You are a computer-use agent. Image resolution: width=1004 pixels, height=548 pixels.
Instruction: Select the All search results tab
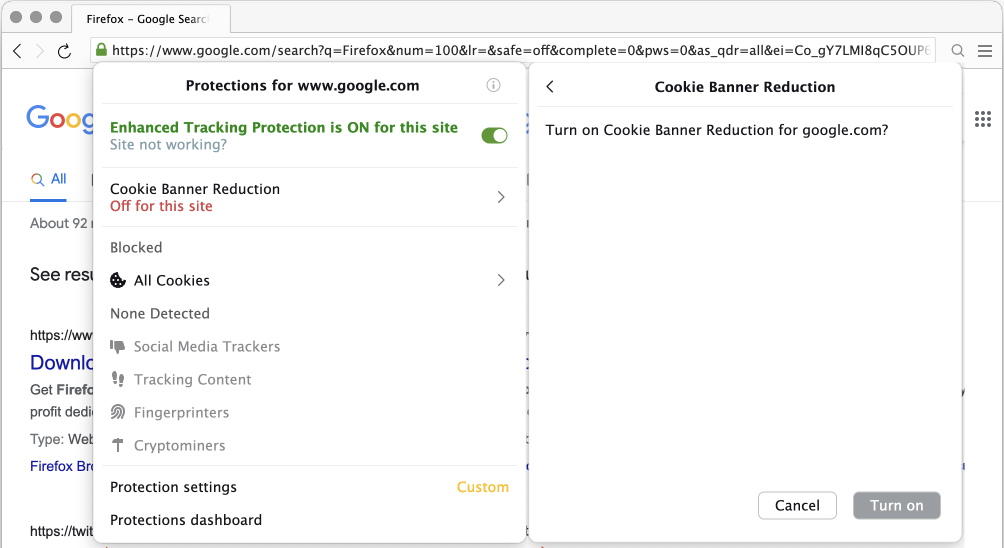coord(50,179)
